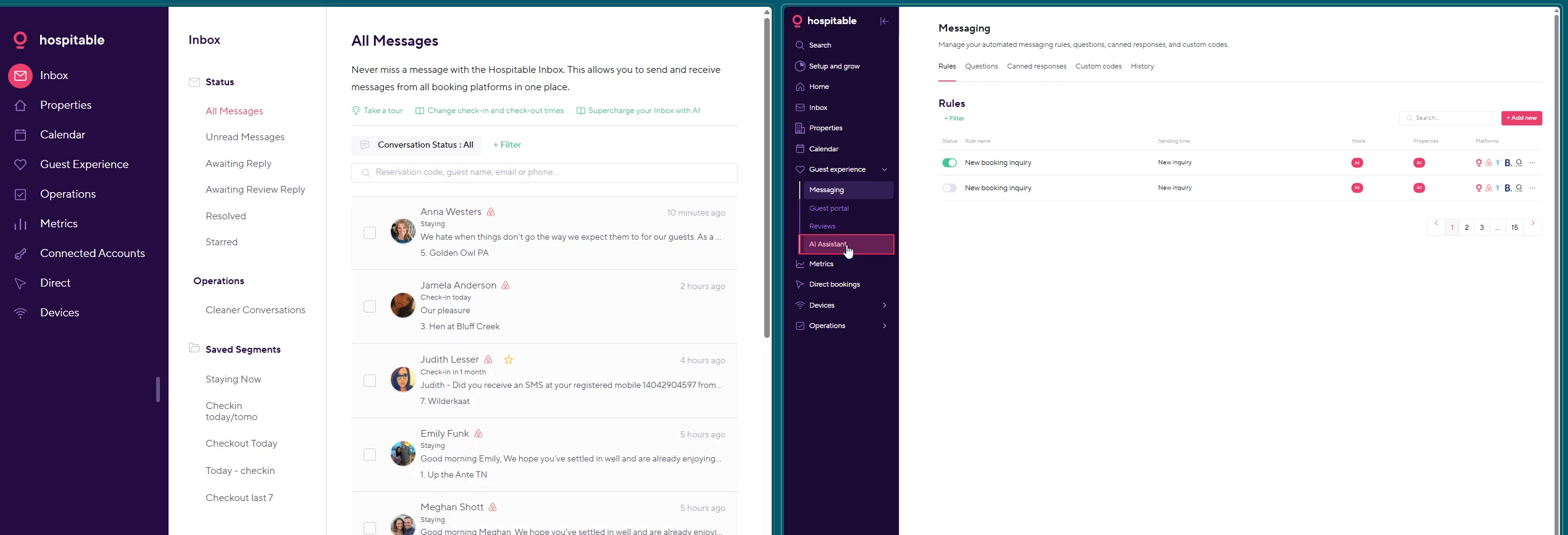1568x535 pixels.
Task: Tick the checkbox for Anna Westers' message
Action: pyautogui.click(x=370, y=233)
